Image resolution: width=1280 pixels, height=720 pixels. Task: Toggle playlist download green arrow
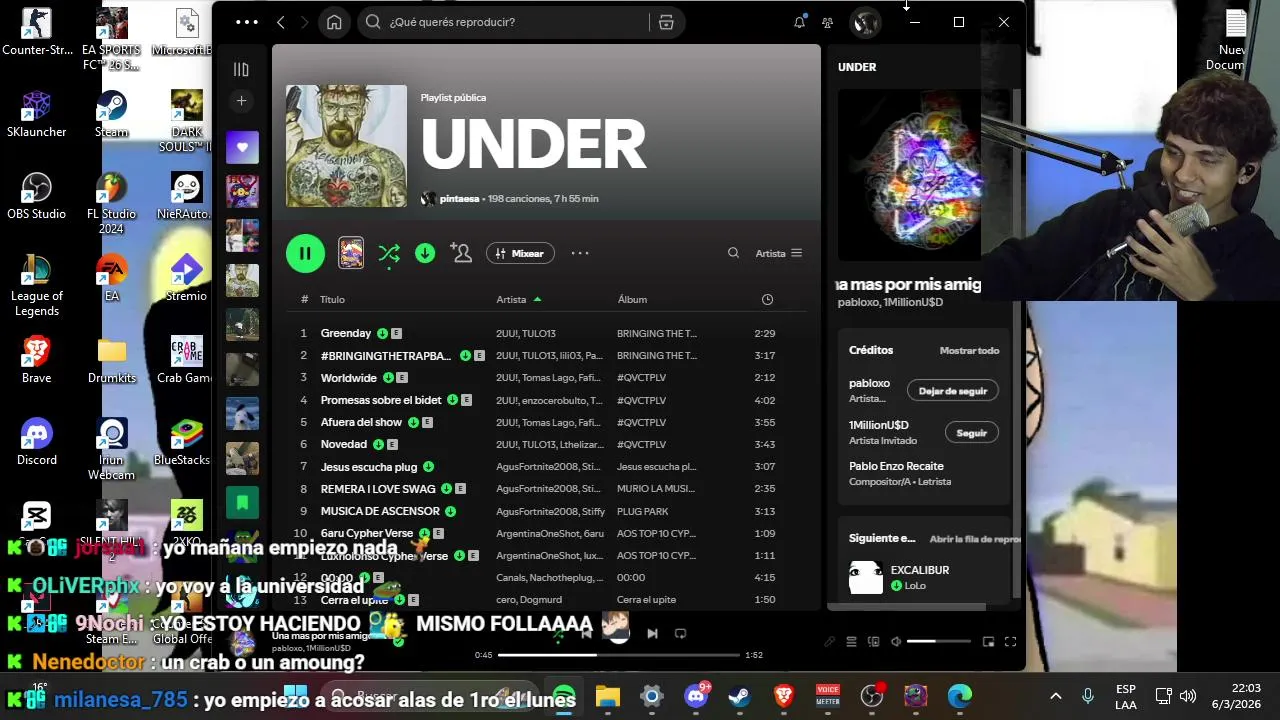tap(425, 253)
